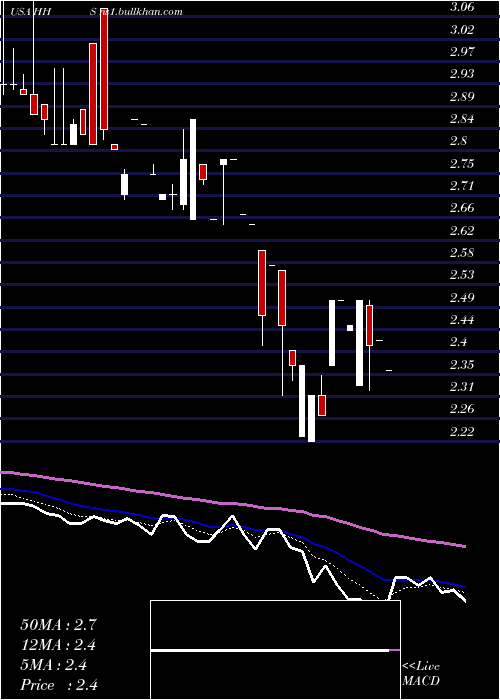Click the 2.31 price axis label
This screenshot has height=700, width=500.
[462, 387]
